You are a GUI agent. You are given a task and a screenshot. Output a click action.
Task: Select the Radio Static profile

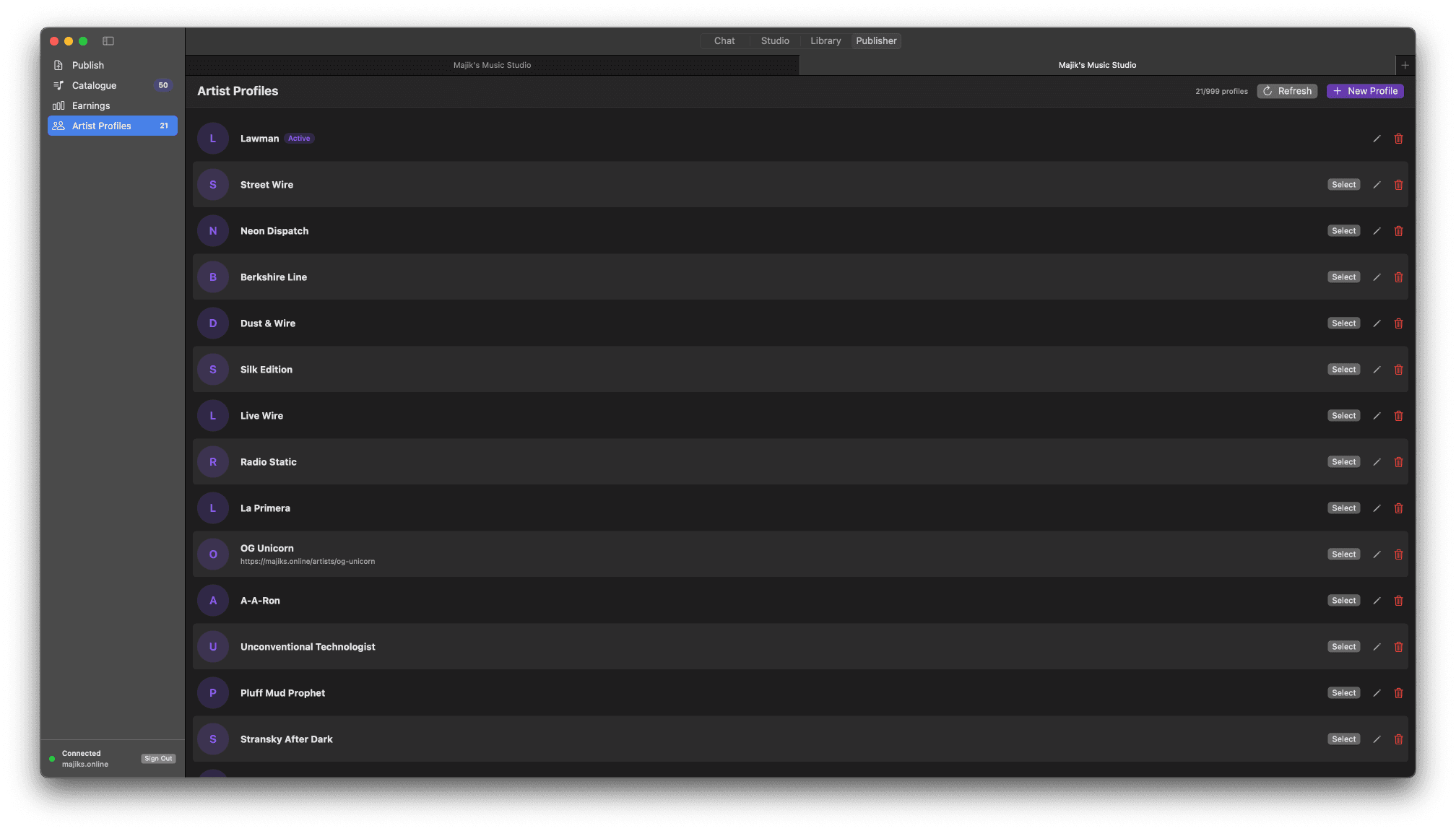(x=1343, y=462)
